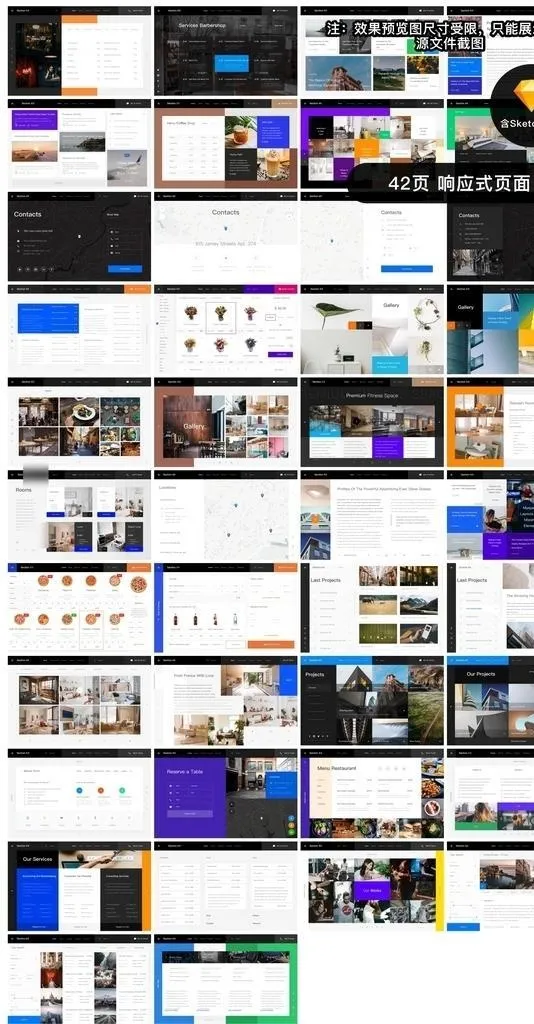This screenshot has width=534, height=1024.
Task: Open the From France With Love page
Action: [226, 700]
